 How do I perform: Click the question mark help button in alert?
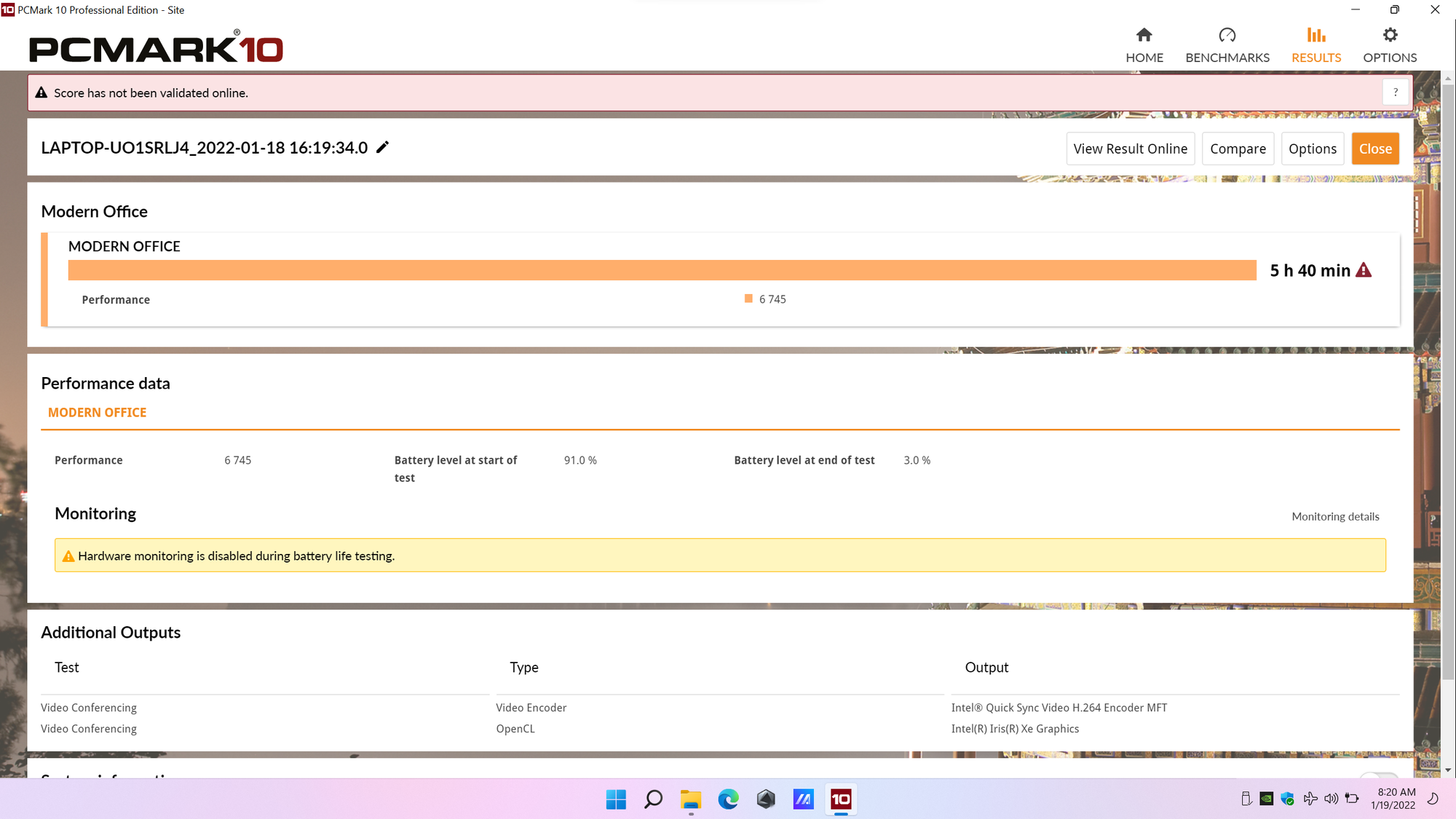tap(1395, 92)
